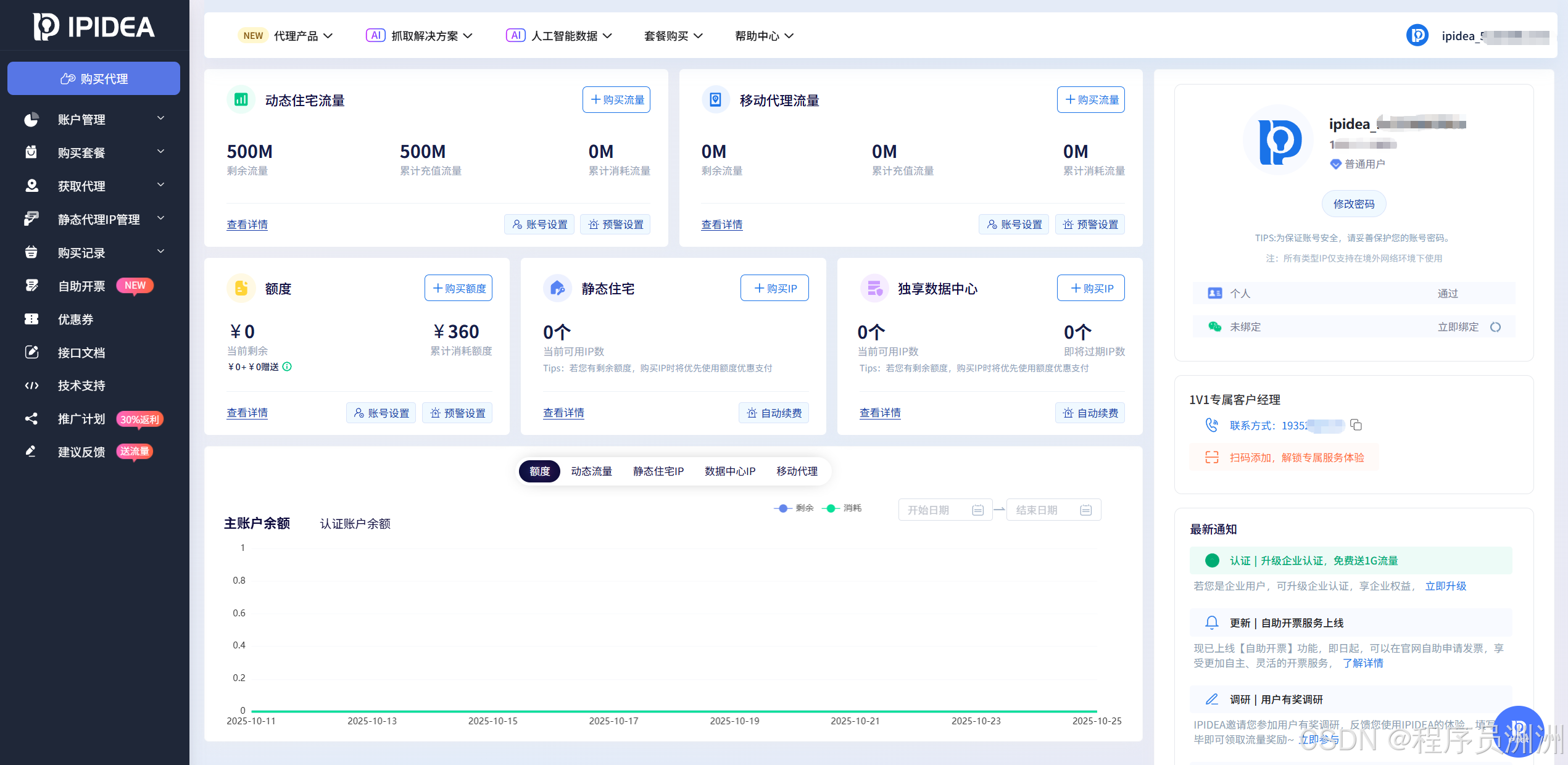1568x765 pixels.
Task: Click the 自助开票 sidebar icon
Action: tap(31, 285)
